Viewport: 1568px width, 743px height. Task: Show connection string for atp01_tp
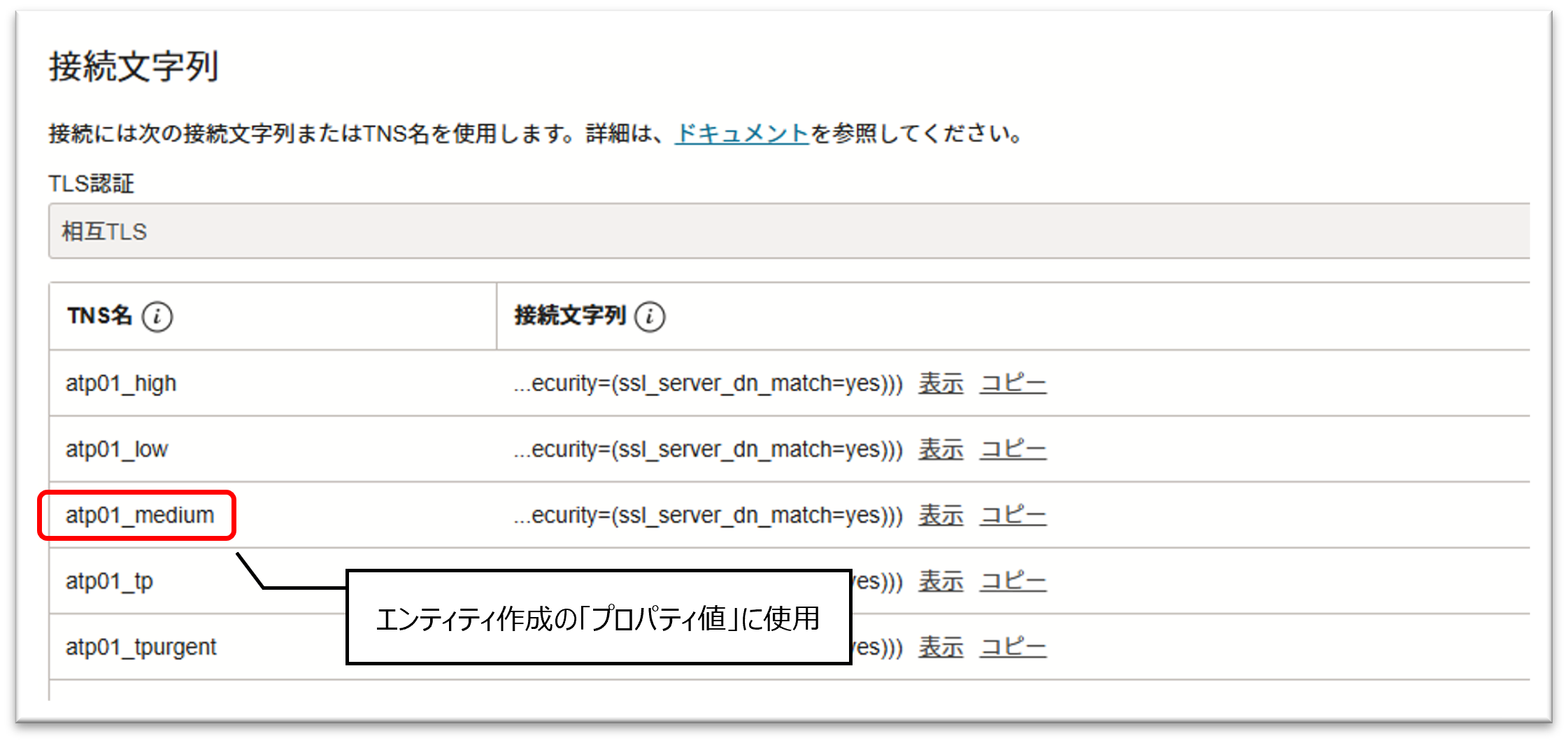[x=941, y=581]
